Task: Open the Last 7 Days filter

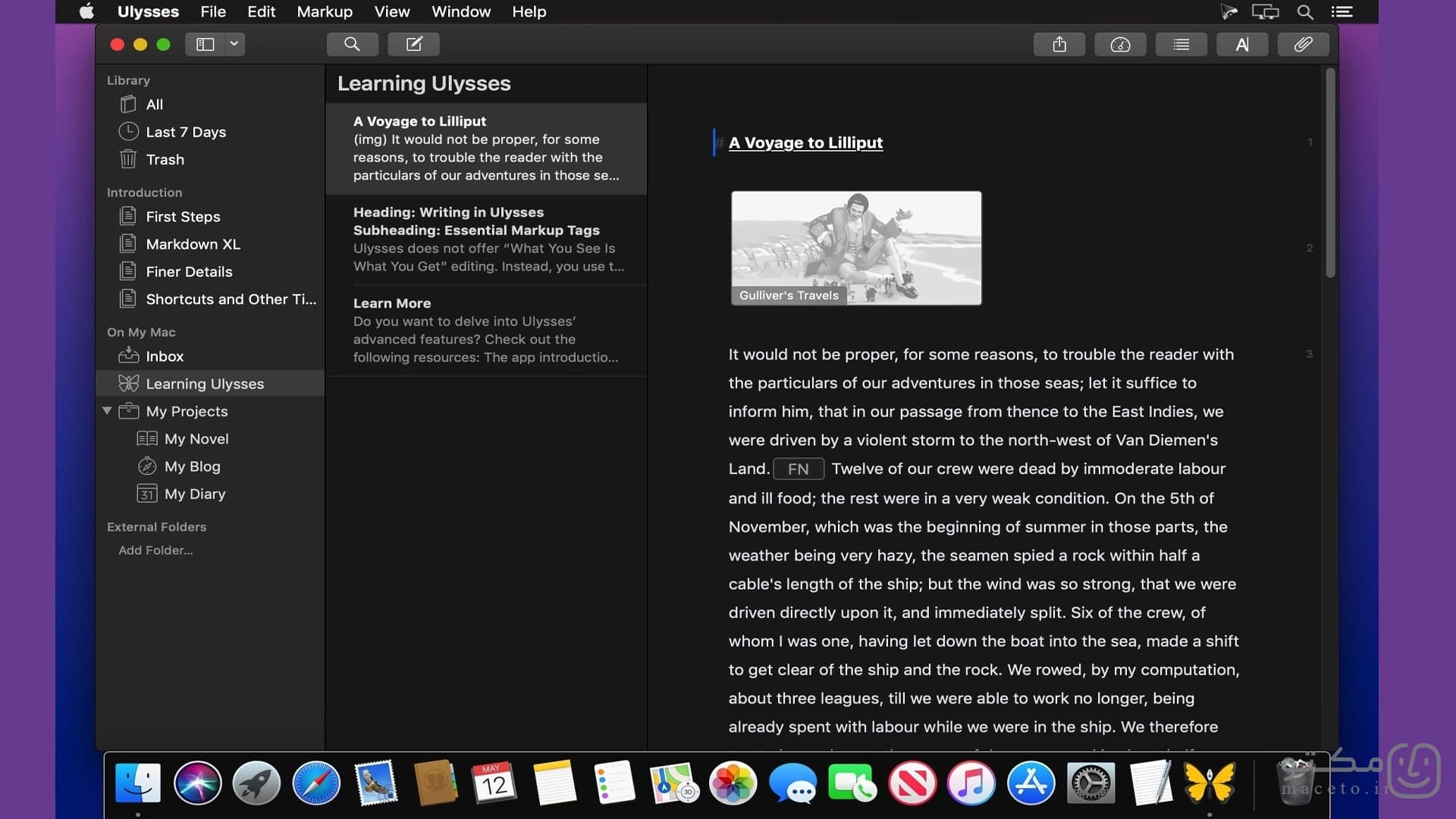Action: click(210, 132)
